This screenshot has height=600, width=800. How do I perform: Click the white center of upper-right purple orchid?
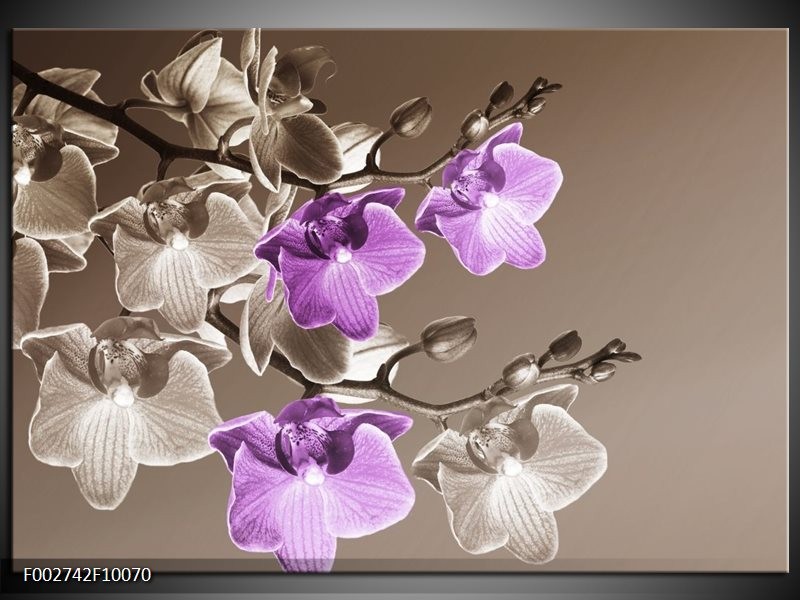click(490, 200)
